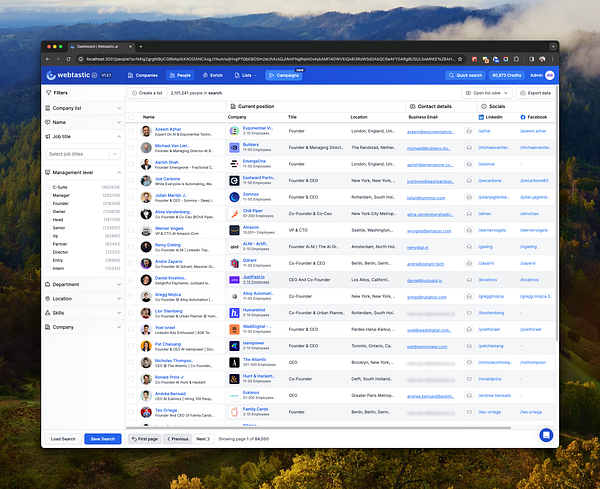Switch to the Companies tab

click(143, 75)
